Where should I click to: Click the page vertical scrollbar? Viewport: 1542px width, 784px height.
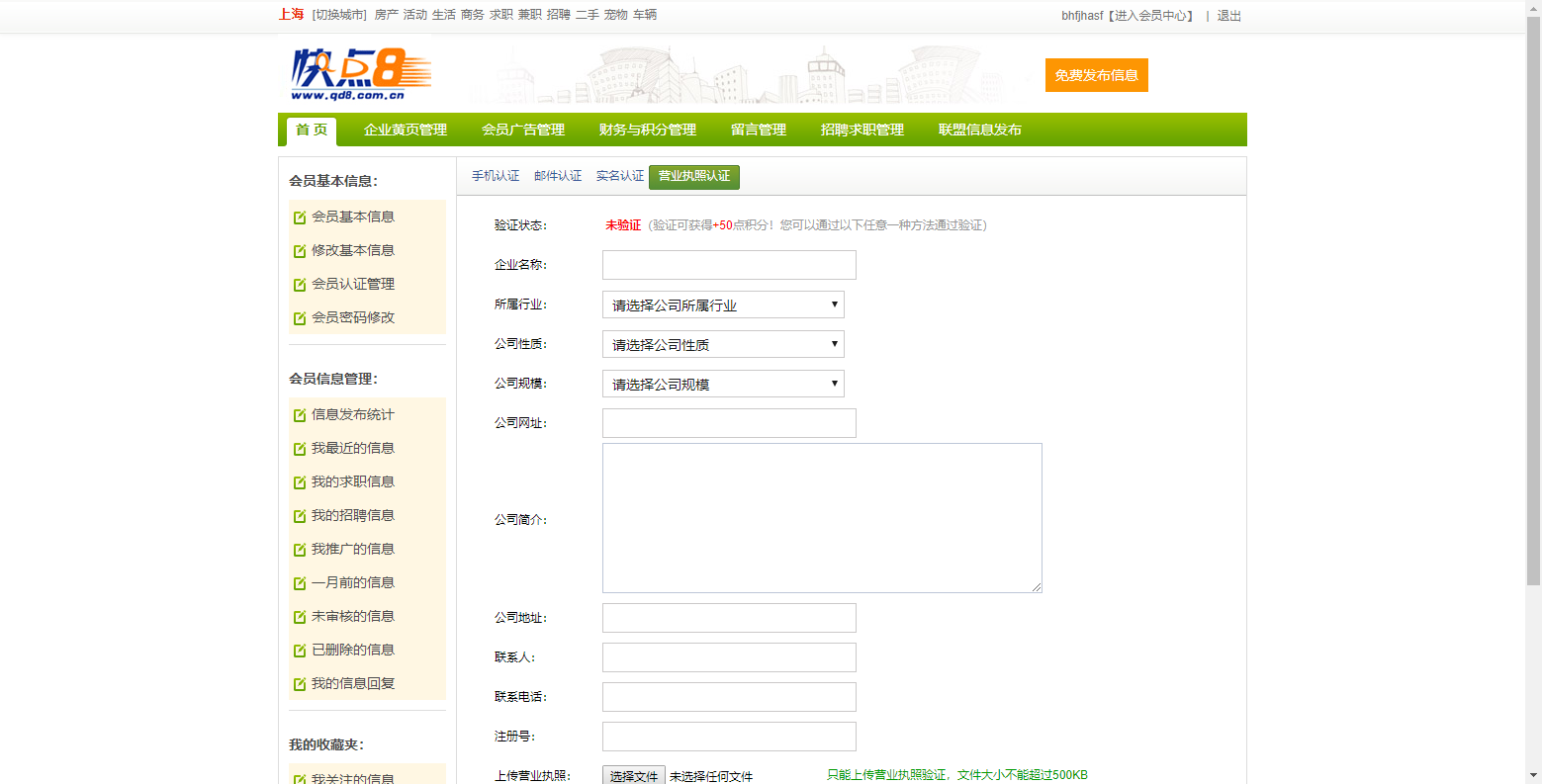point(1533,297)
